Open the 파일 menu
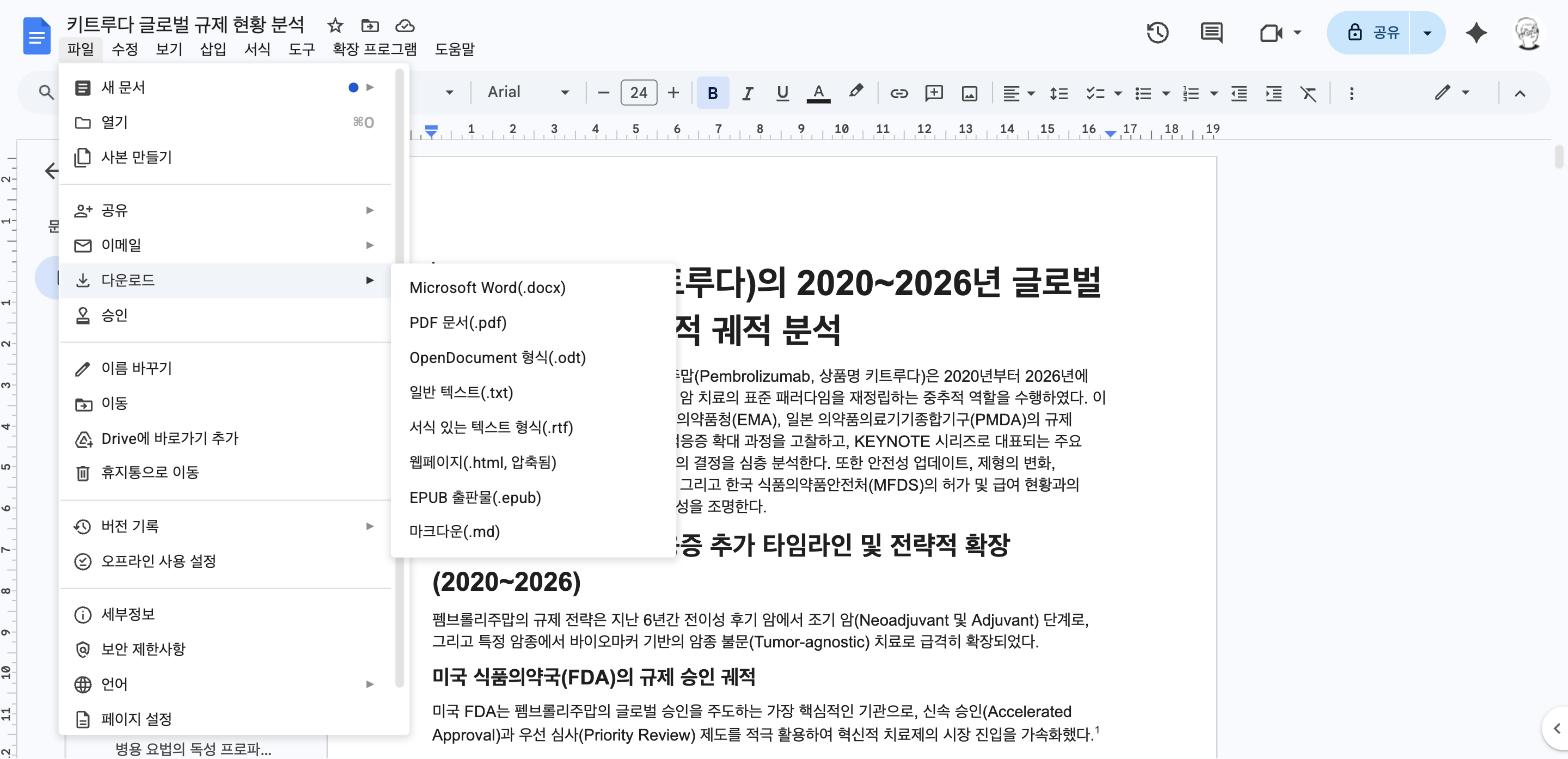1568x759 pixels. [80, 49]
